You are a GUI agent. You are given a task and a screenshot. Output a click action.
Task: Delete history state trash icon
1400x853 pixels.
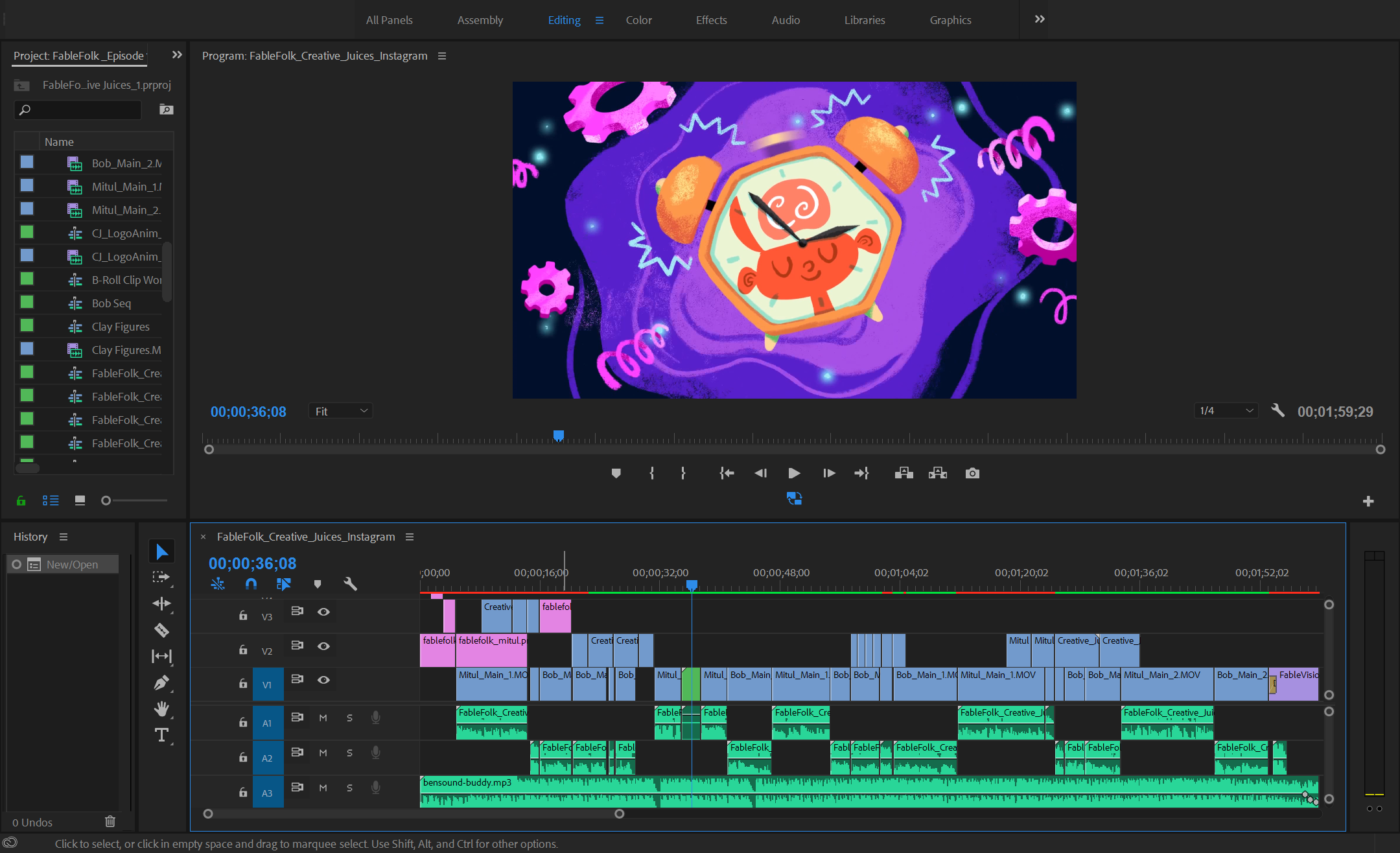pyautogui.click(x=110, y=821)
